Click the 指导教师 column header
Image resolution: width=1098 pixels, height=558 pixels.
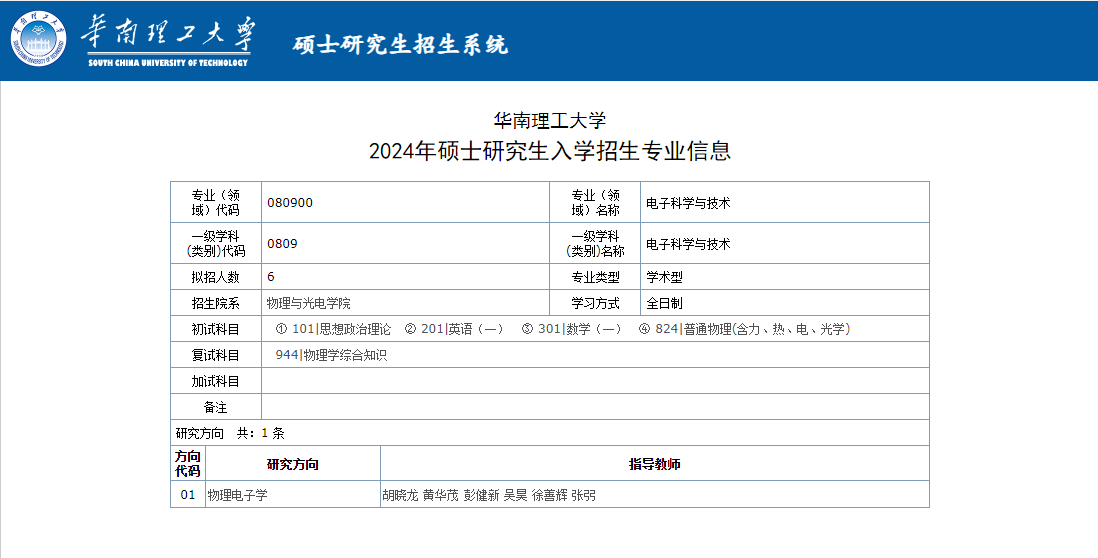coord(655,463)
